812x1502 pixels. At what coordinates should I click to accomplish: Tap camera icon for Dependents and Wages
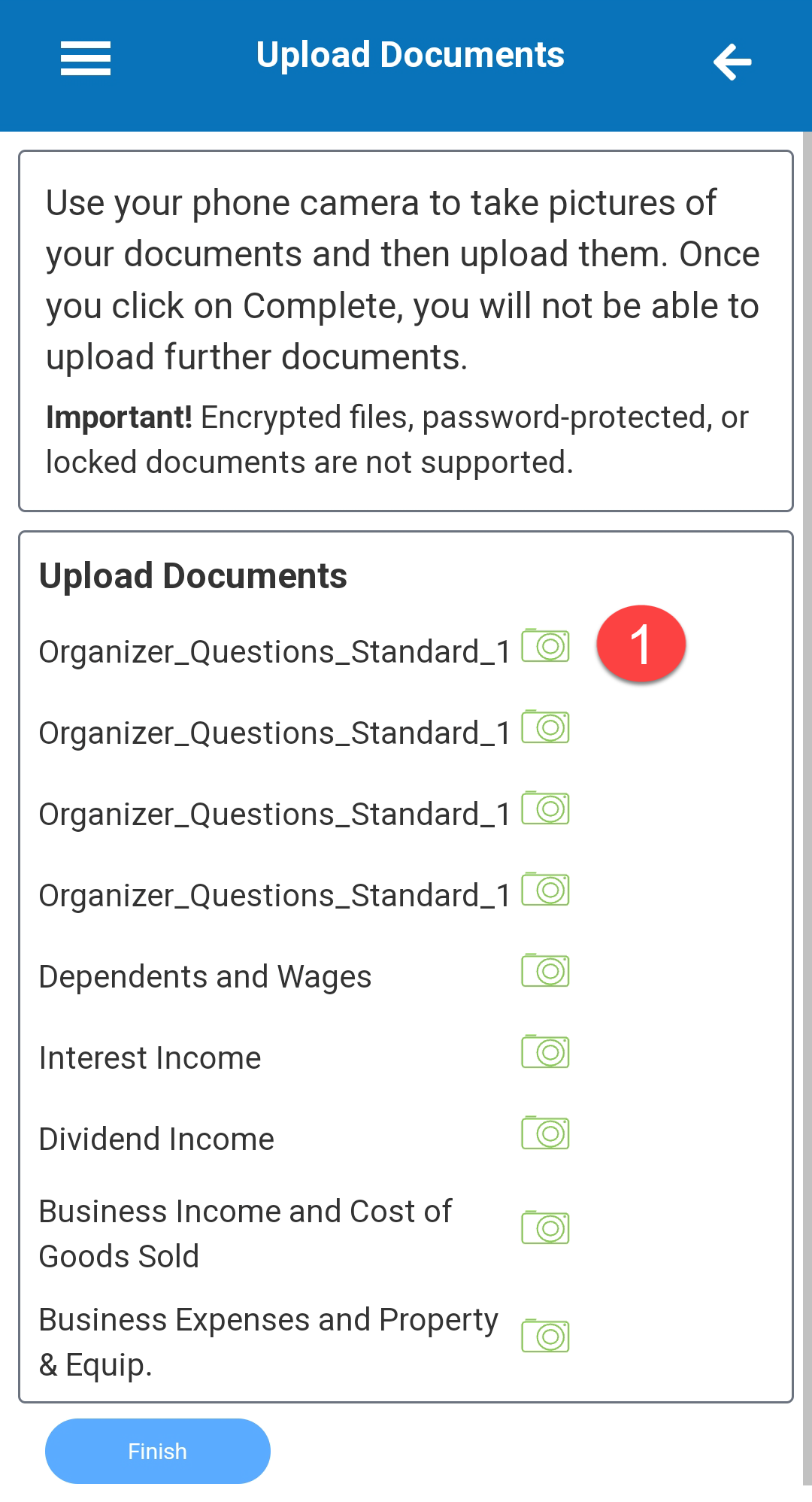[546, 970]
